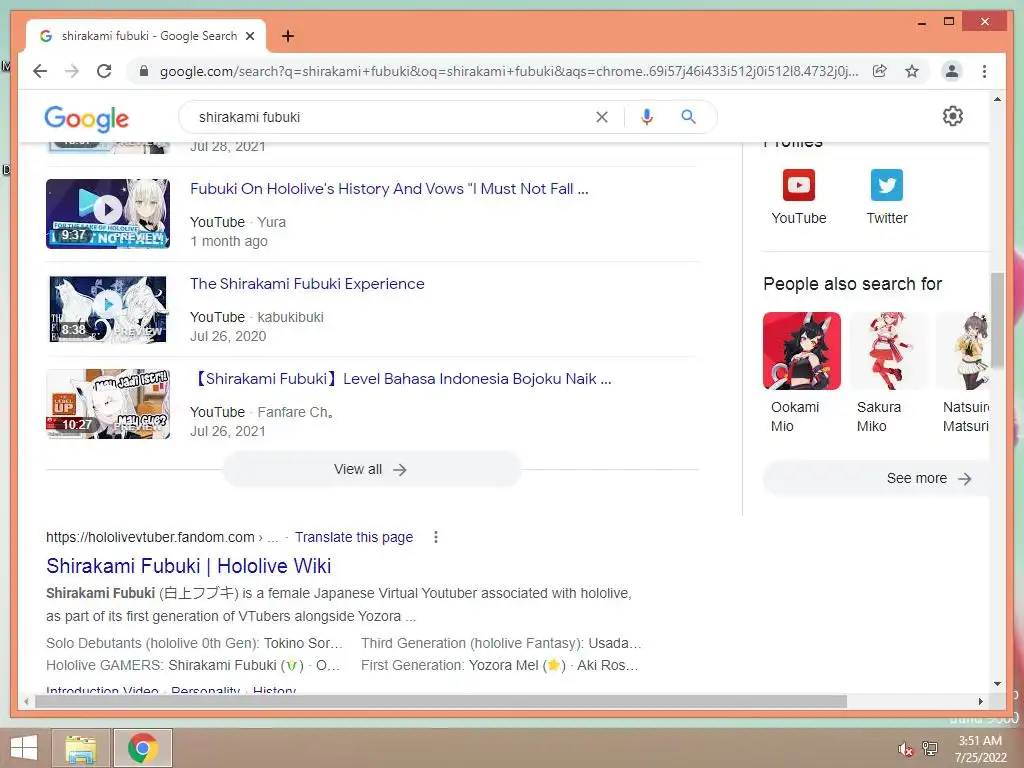This screenshot has height=768, width=1024.
Task: Reload the Google search page
Action: [x=104, y=71]
